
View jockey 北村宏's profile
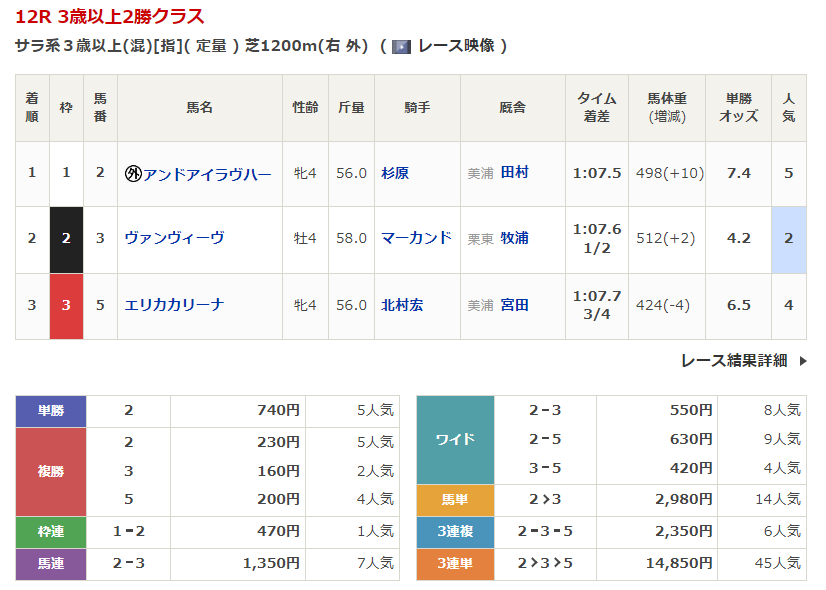pyautogui.click(x=402, y=304)
